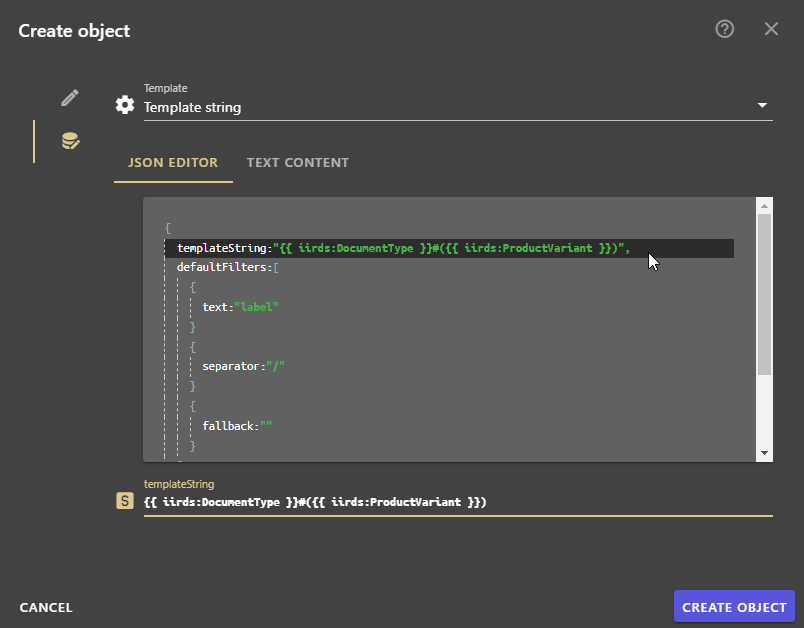Click the gear icon beside Template
This screenshot has height=628, width=804.
tap(125, 105)
